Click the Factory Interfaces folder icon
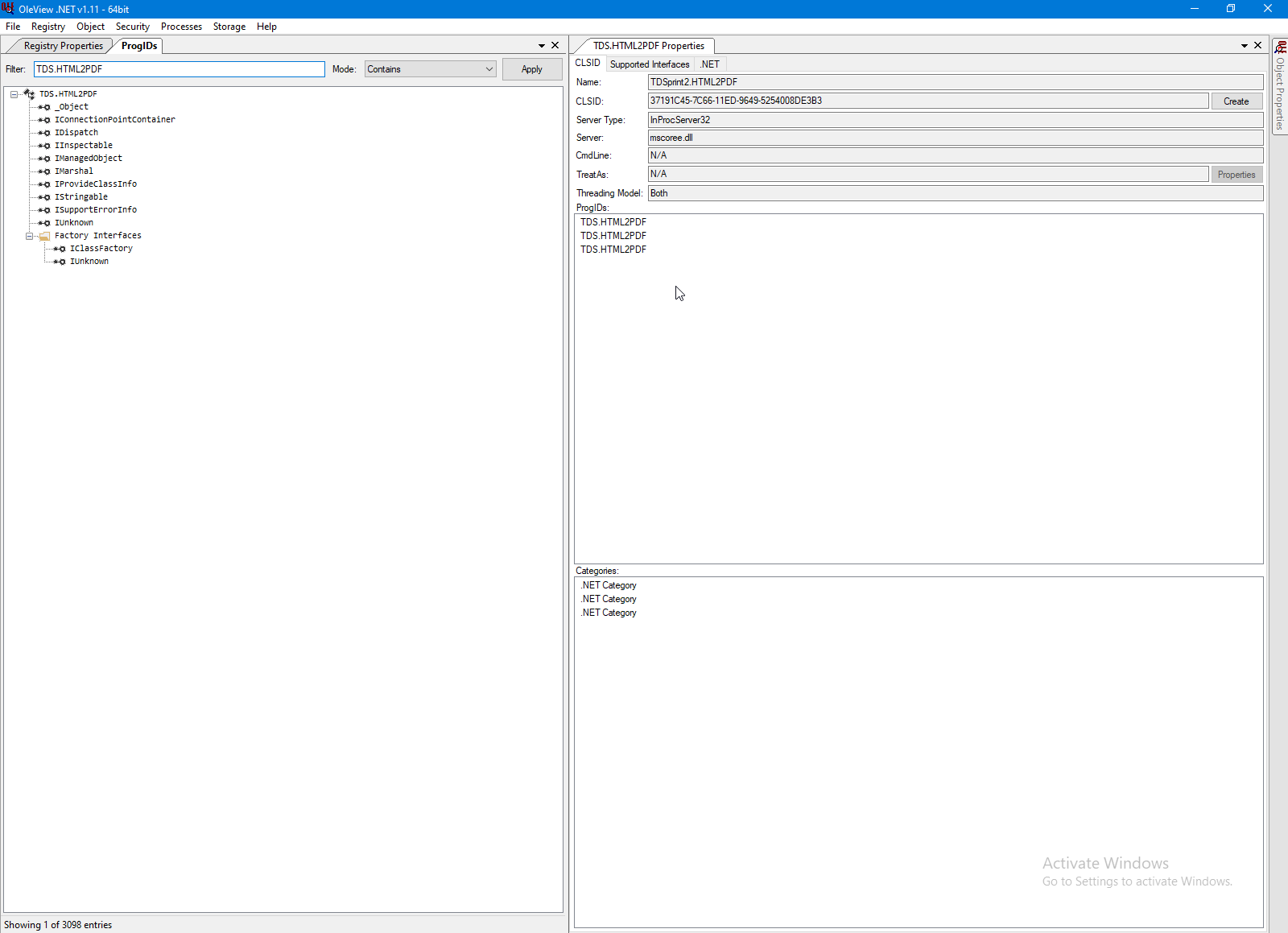 tap(45, 236)
